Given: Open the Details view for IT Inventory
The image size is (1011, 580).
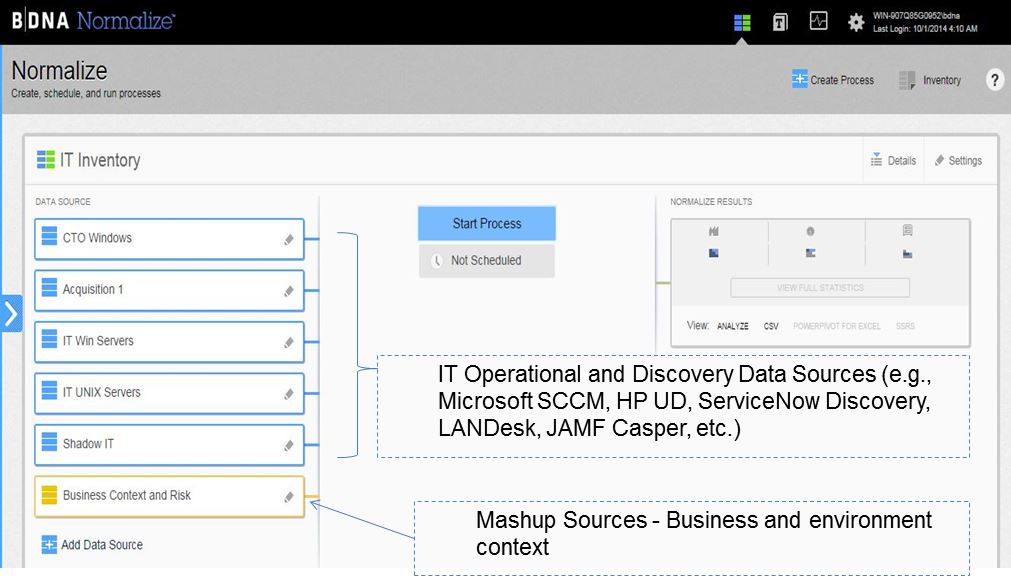Looking at the screenshot, I should (x=892, y=160).
